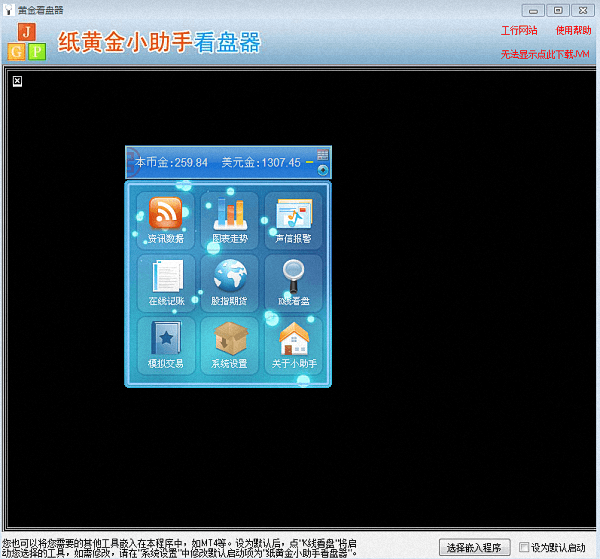Open 模拟交易 star book icon
The image size is (600, 559).
165,345
